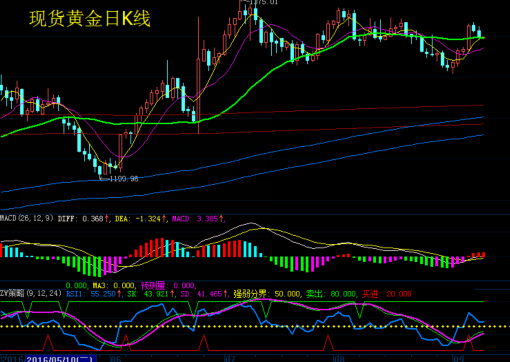Open the ZY策略(9,12,24) indicator label
This screenshot has width=510, height=362.
pos(31,293)
